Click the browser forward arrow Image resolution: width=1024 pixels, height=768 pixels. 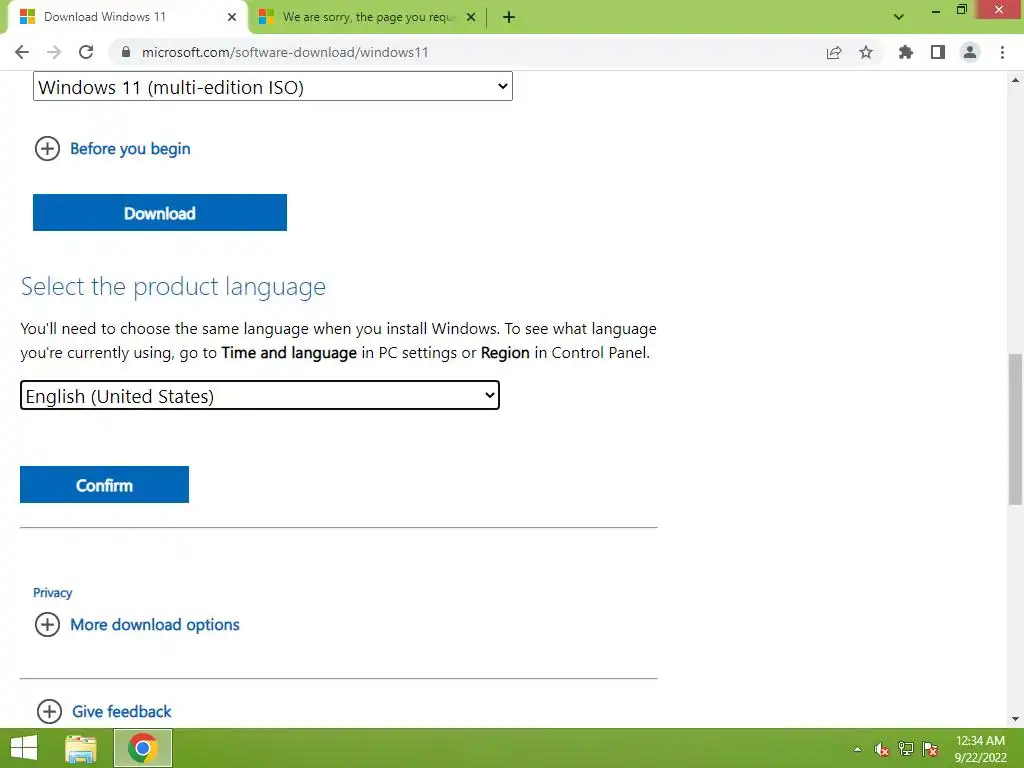(54, 52)
